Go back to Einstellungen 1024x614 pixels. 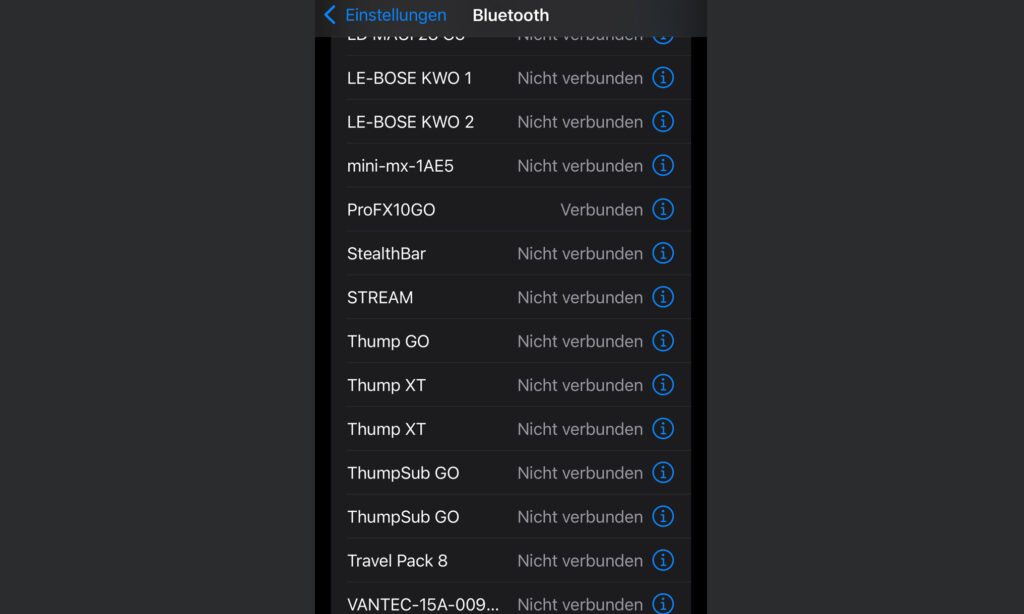pos(395,15)
